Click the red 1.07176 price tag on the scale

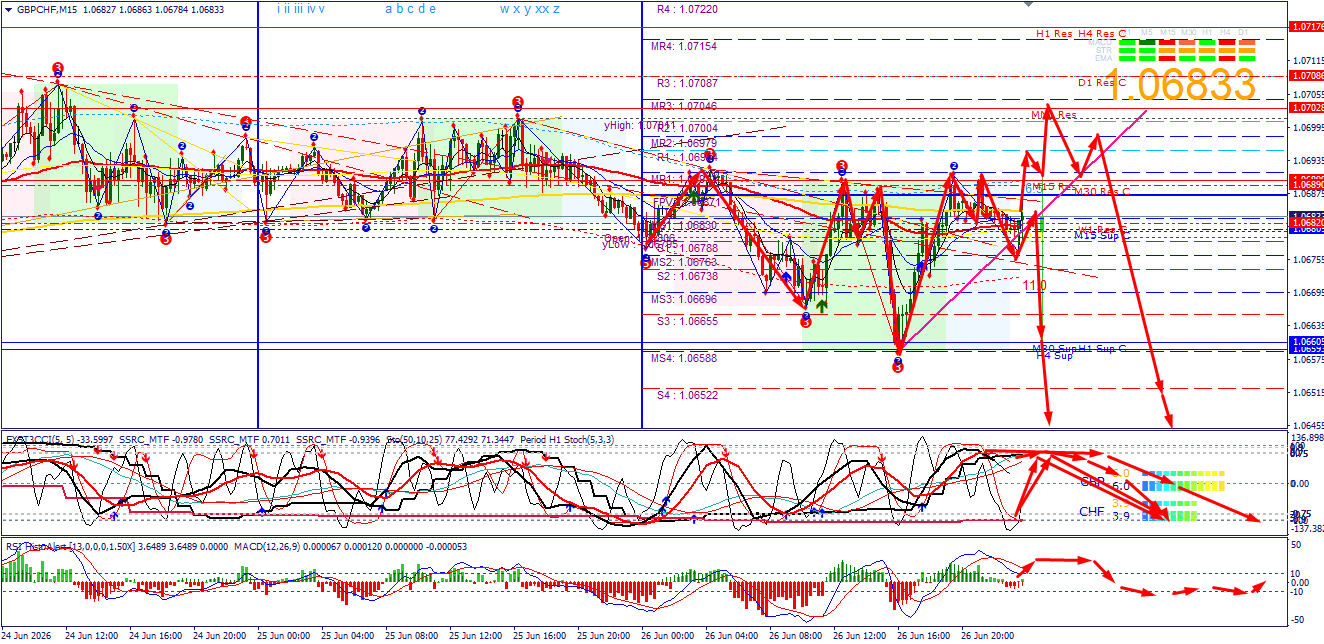(1307, 26)
